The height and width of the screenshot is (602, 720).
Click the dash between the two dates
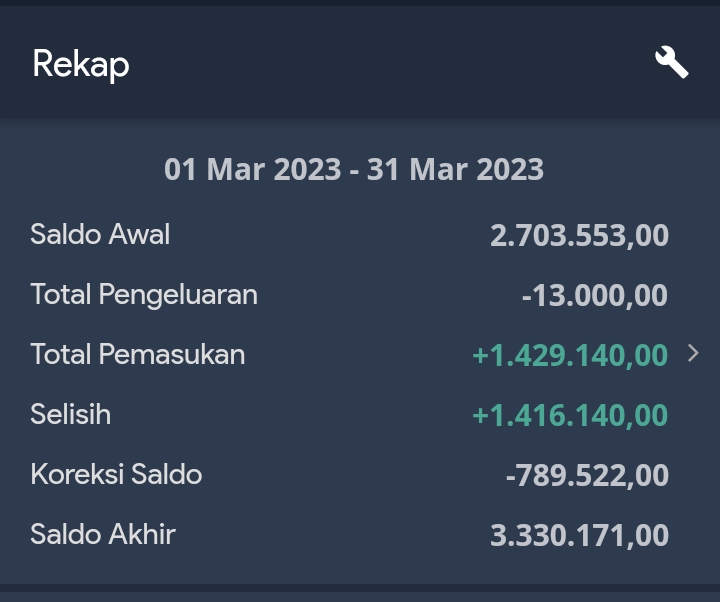point(354,170)
